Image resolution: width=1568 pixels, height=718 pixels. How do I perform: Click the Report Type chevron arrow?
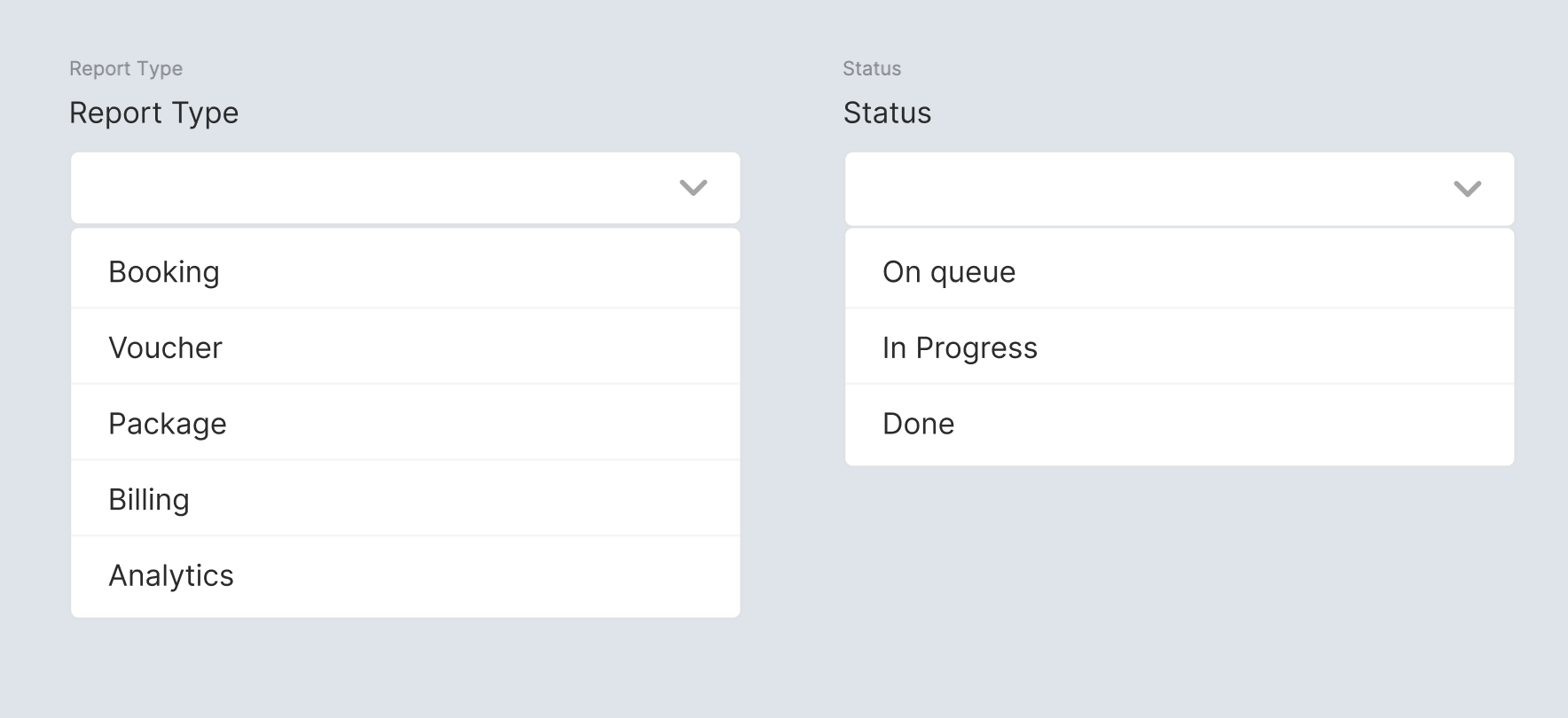[x=693, y=188]
